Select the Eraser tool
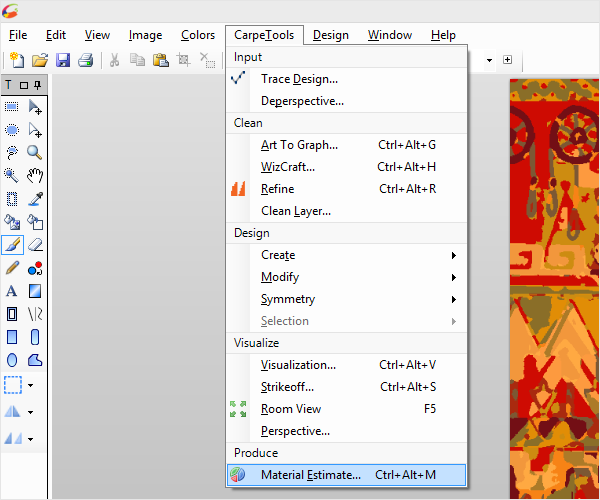The image size is (600, 500). tap(35, 244)
